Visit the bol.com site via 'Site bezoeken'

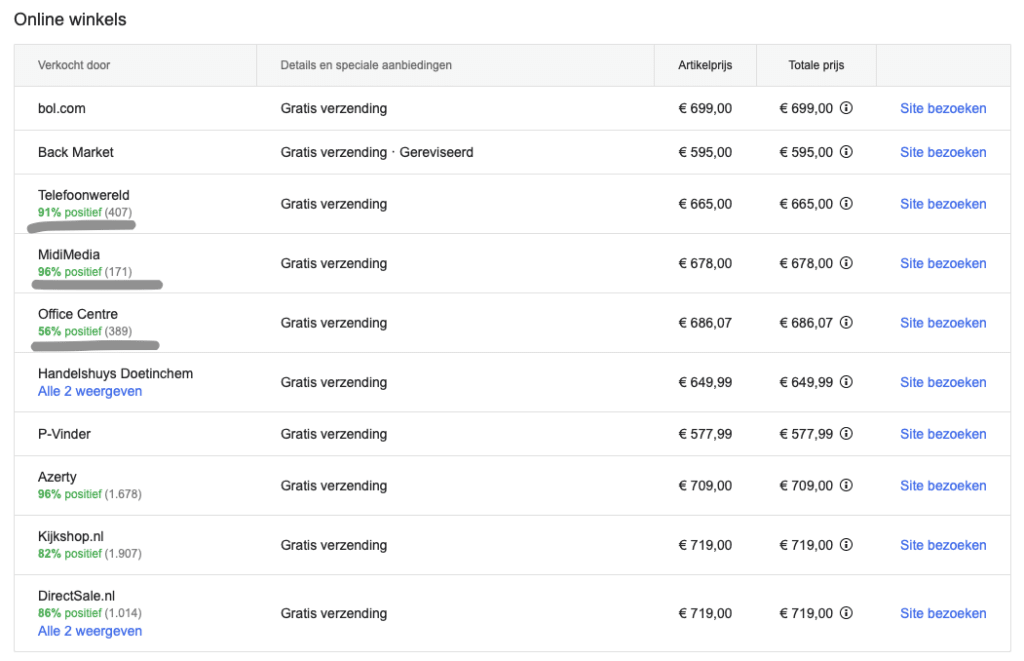pos(943,109)
